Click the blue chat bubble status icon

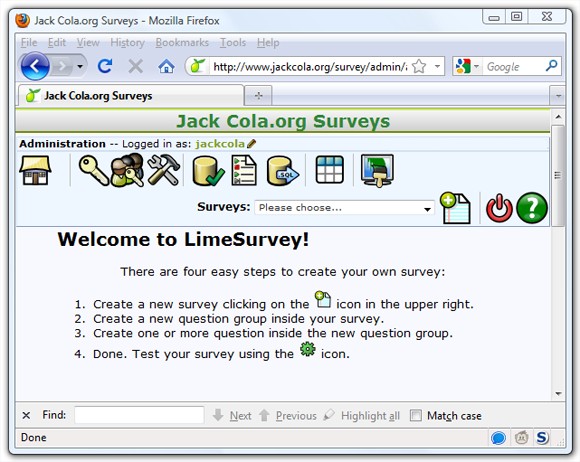click(x=498, y=438)
